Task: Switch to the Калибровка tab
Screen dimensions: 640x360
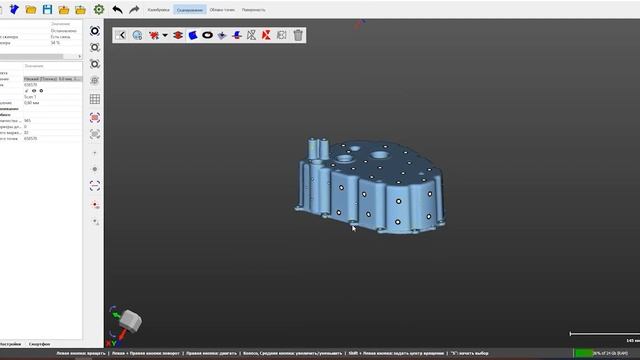Action: [x=158, y=10]
